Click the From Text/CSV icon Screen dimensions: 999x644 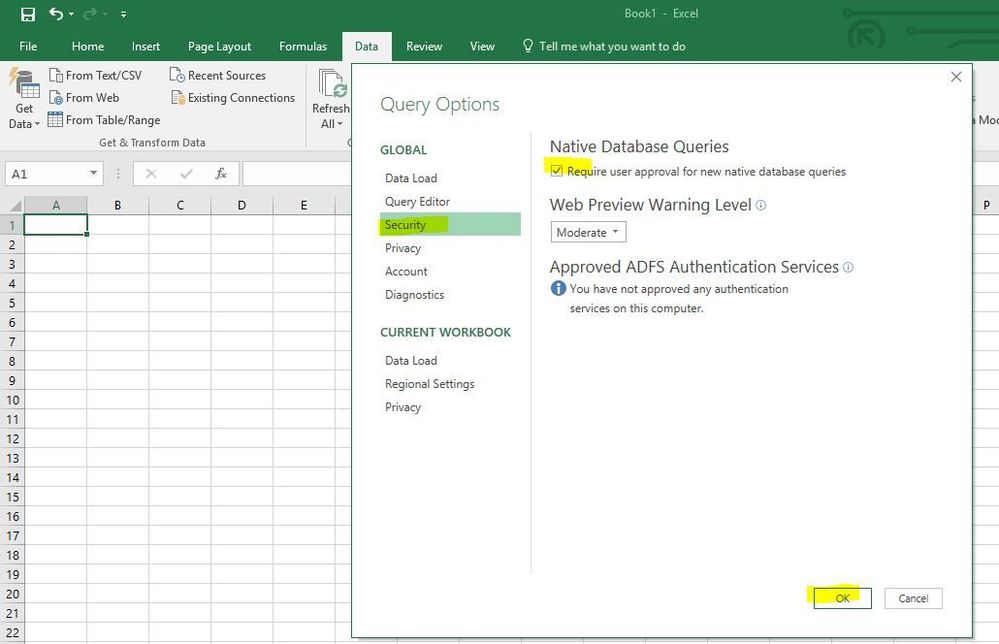click(x=56, y=76)
